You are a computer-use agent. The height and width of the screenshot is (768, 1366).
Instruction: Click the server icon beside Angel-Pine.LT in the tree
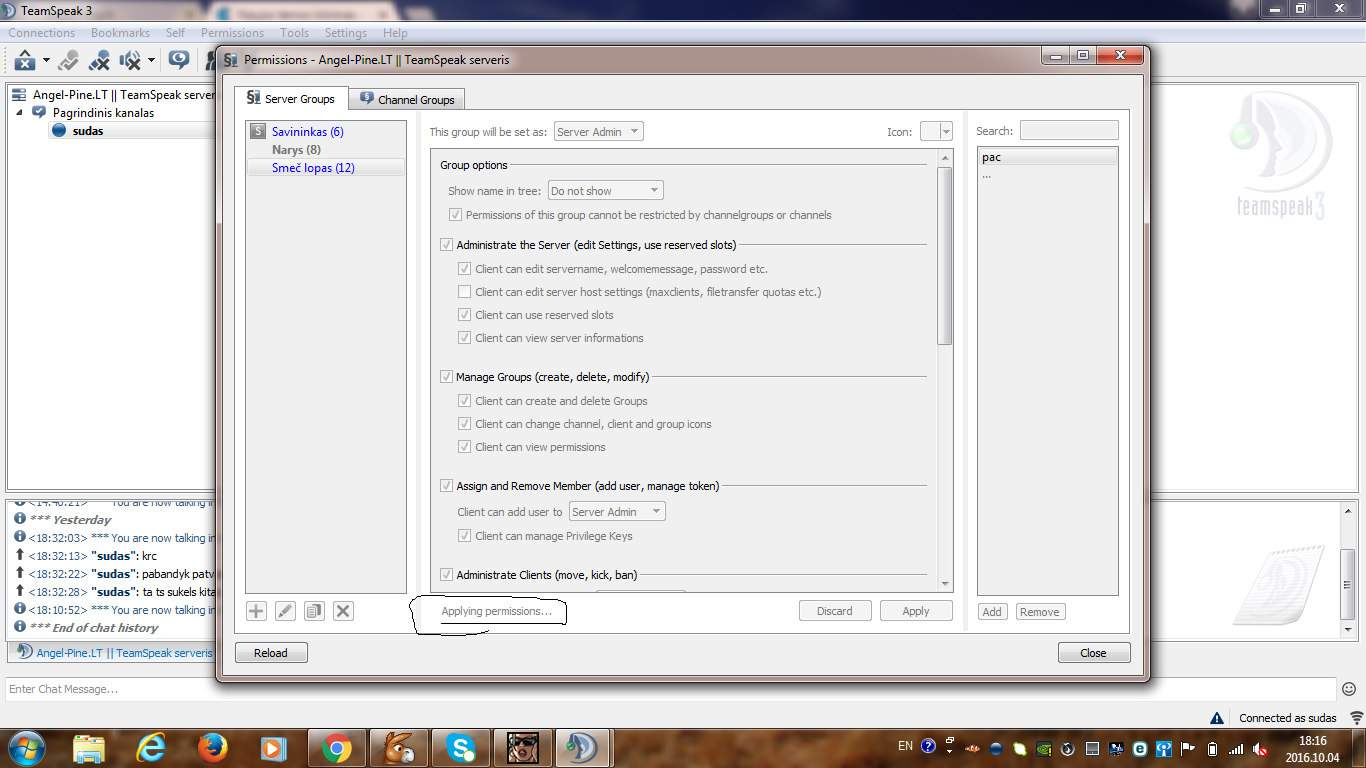(x=19, y=95)
